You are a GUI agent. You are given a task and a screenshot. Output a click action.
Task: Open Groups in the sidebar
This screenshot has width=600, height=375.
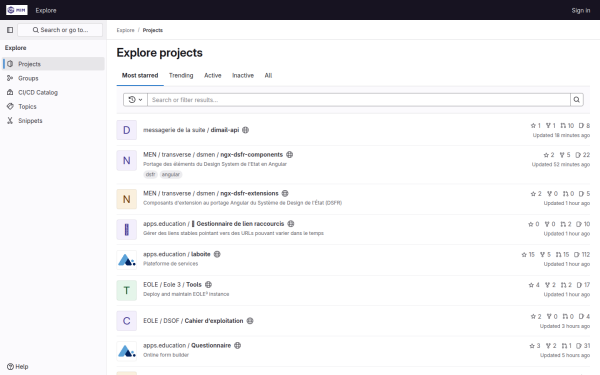53,78
